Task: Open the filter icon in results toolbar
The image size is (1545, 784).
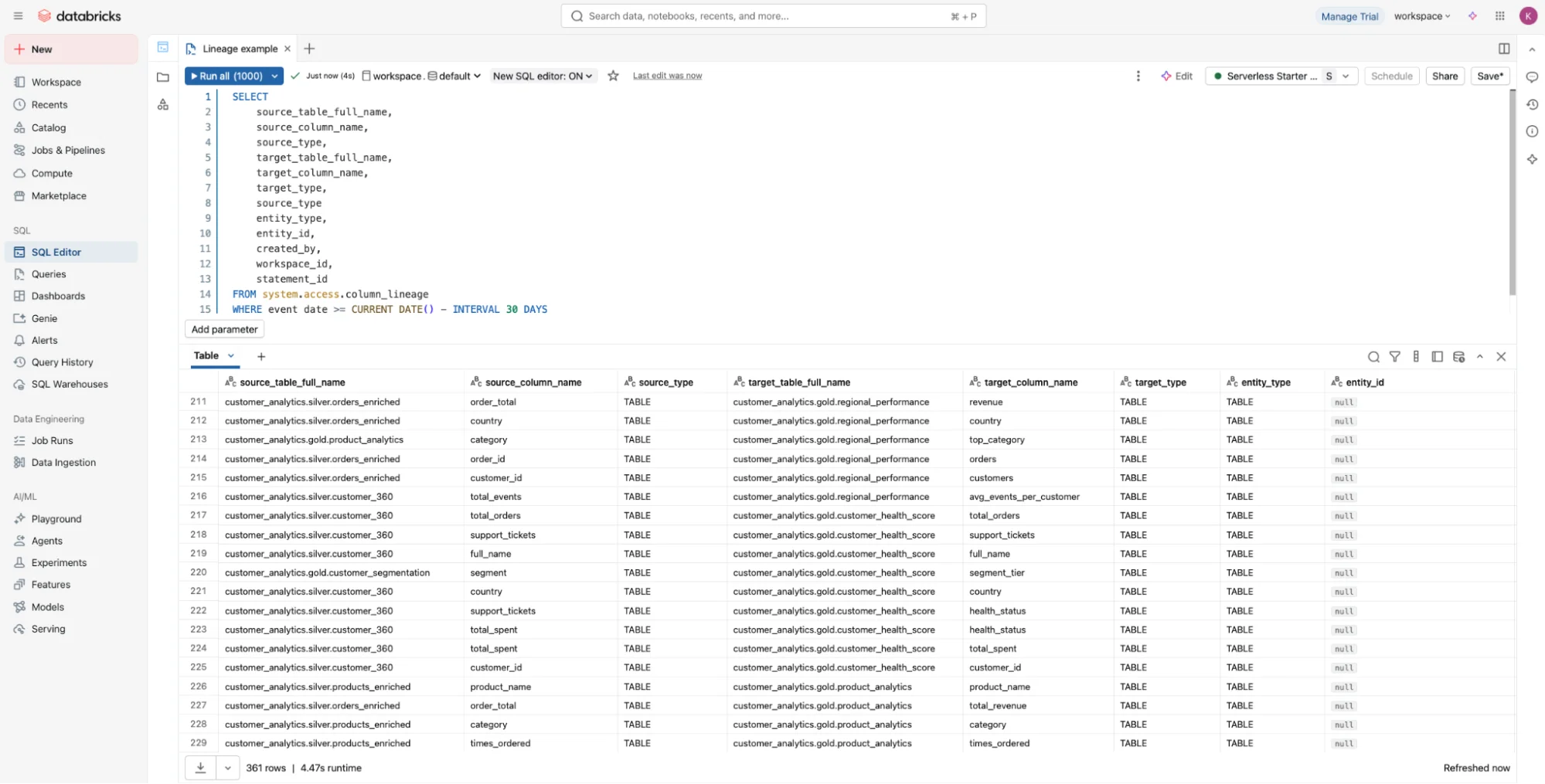Action: point(1396,357)
